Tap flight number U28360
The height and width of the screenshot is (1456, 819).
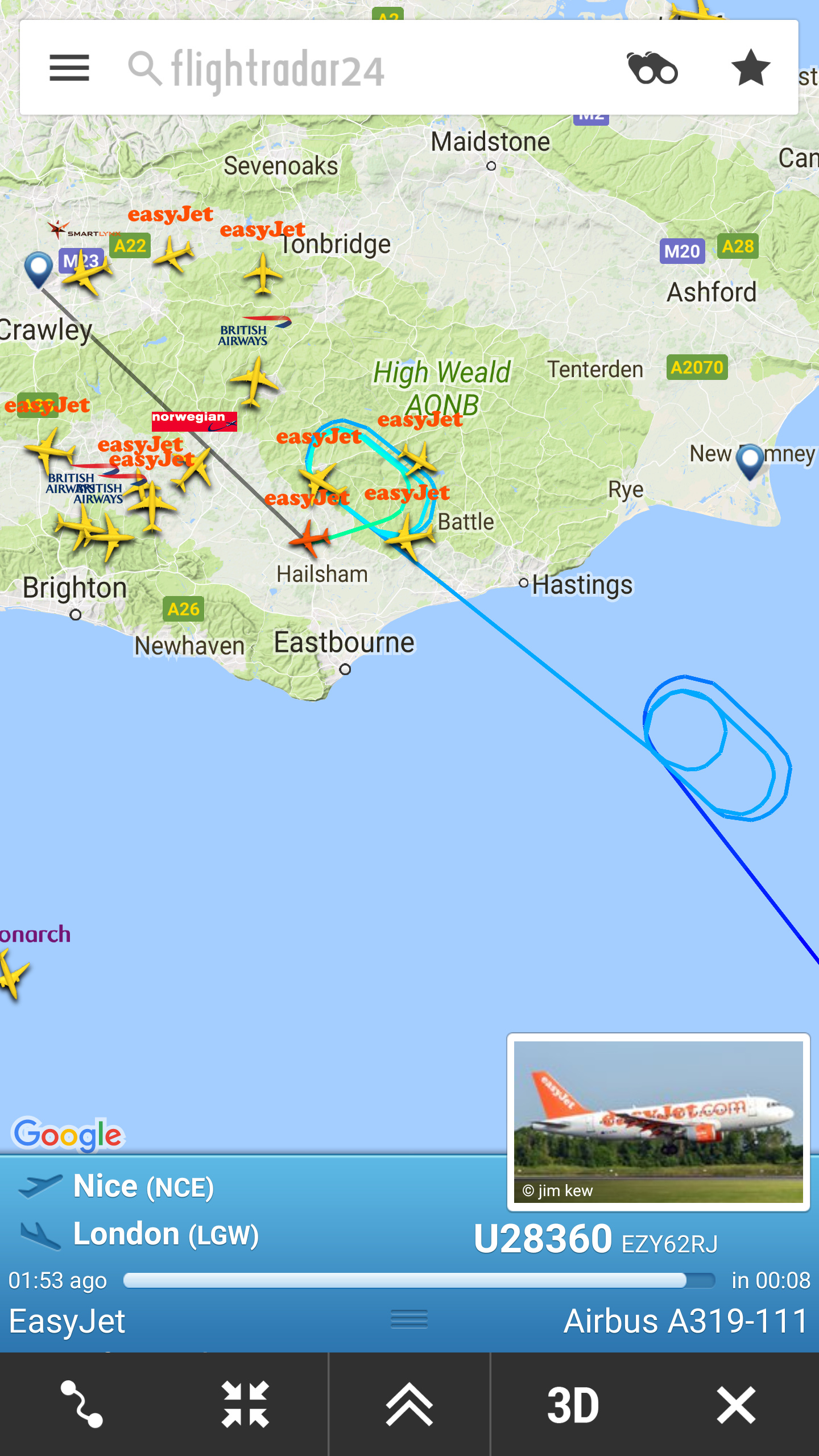coord(543,1239)
